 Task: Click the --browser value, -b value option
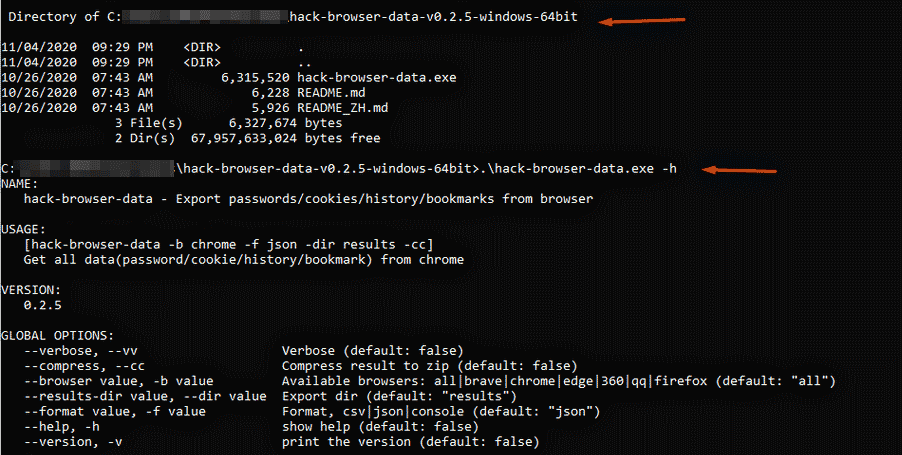119,381
